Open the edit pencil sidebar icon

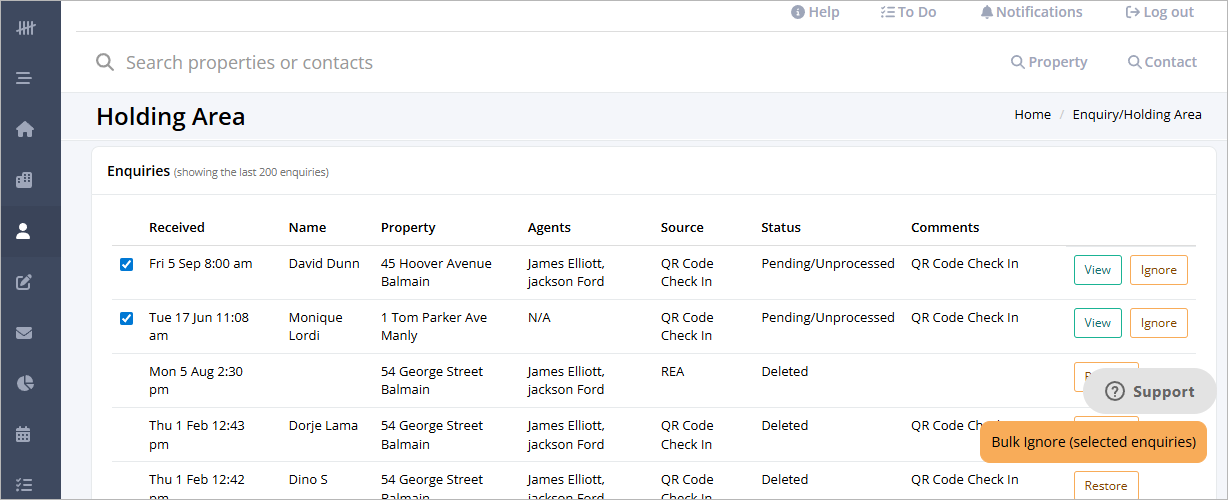click(25, 282)
